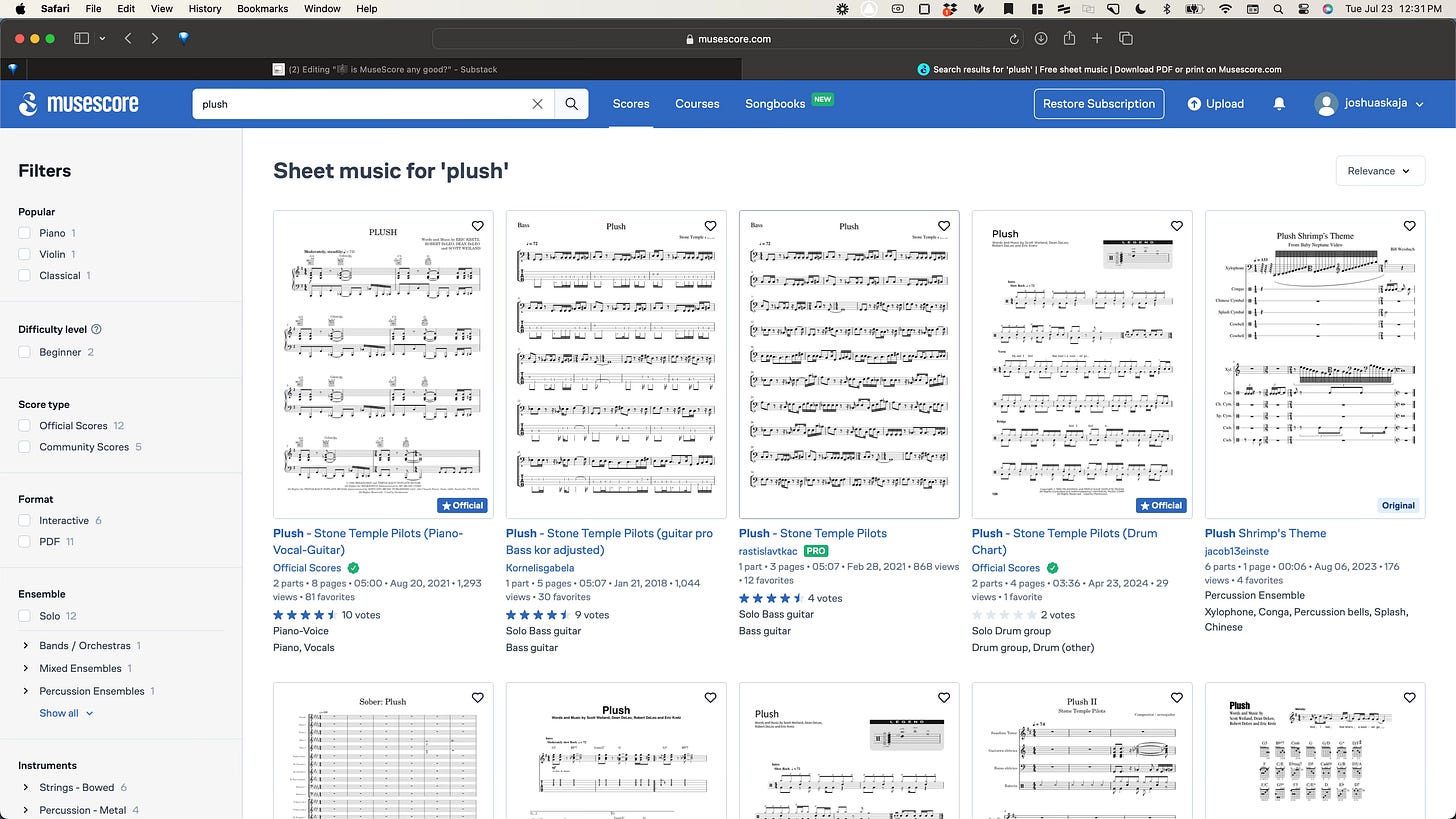
Task: Open Plush Shrimp's Theme link
Action: pos(1265,533)
